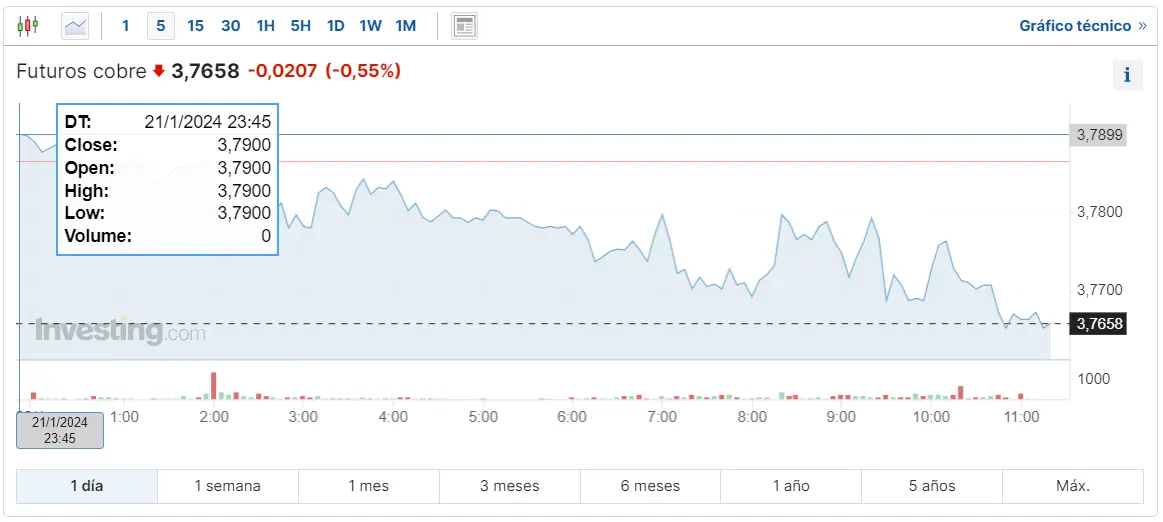Set interval to 1 minute
1163x522 pixels.
[125, 26]
